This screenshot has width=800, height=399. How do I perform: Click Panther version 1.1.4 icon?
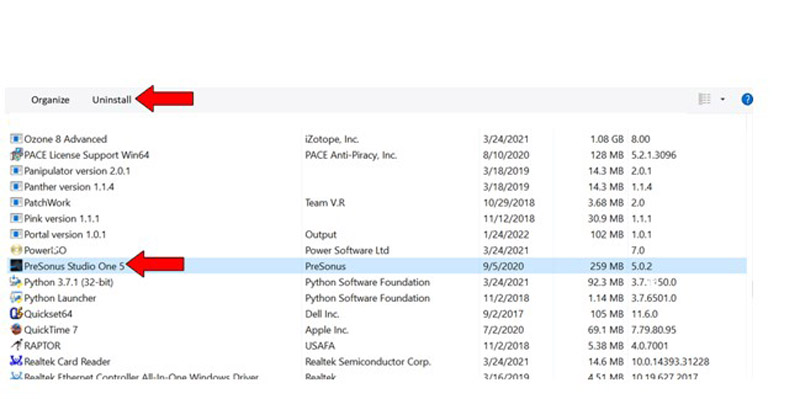(x=16, y=187)
